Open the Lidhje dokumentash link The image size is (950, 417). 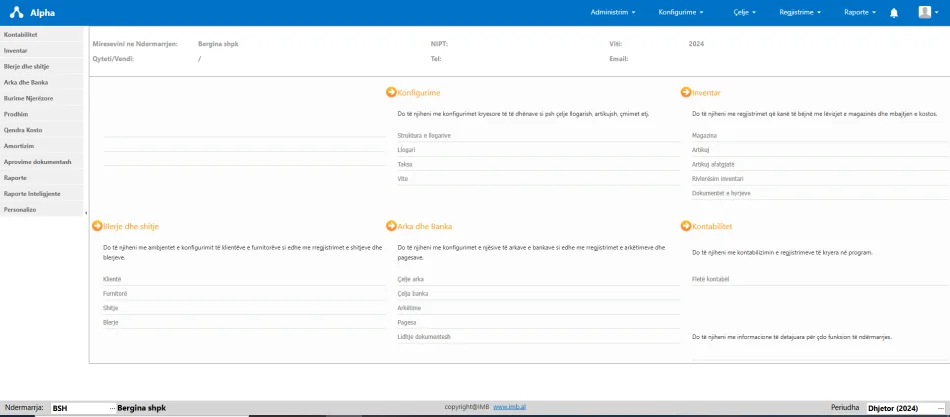424,337
